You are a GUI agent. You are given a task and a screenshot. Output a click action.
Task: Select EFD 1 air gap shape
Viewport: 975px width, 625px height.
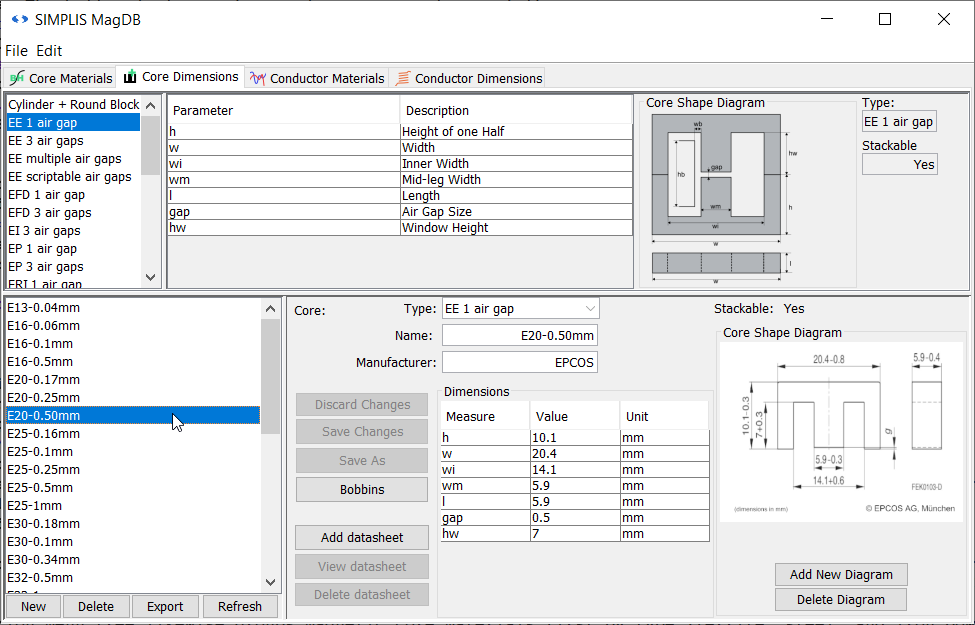coord(47,195)
